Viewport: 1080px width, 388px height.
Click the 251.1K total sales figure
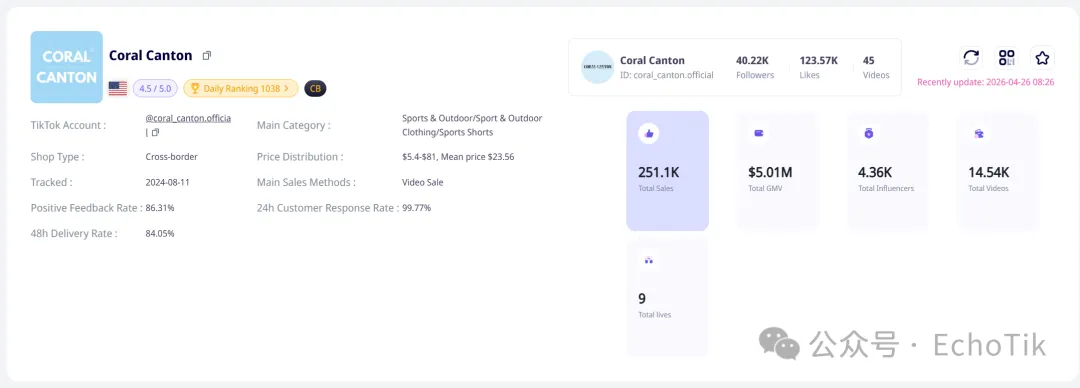point(658,172)
